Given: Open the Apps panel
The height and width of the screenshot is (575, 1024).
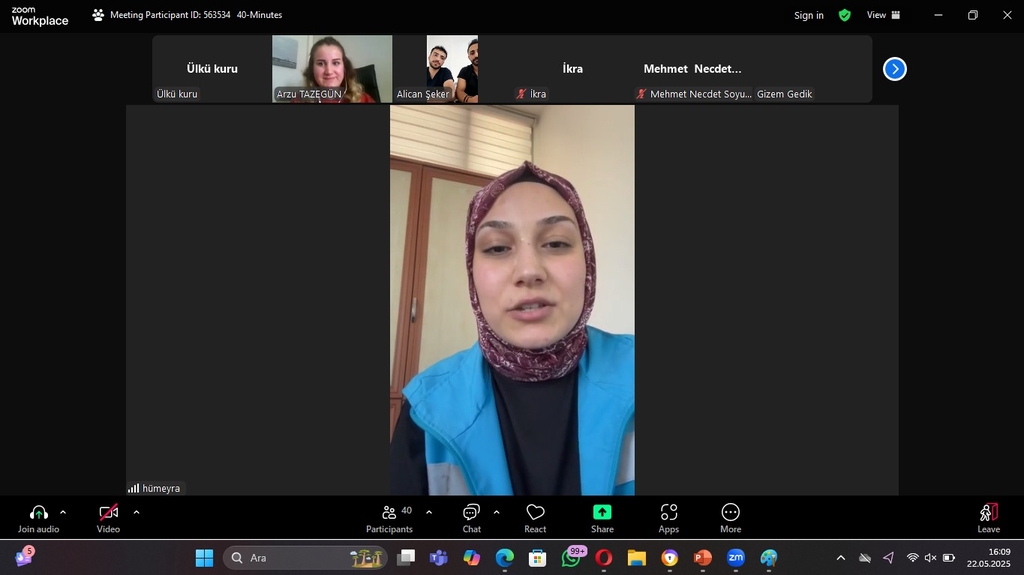Looking at the screenshot, I should (668, 517).
